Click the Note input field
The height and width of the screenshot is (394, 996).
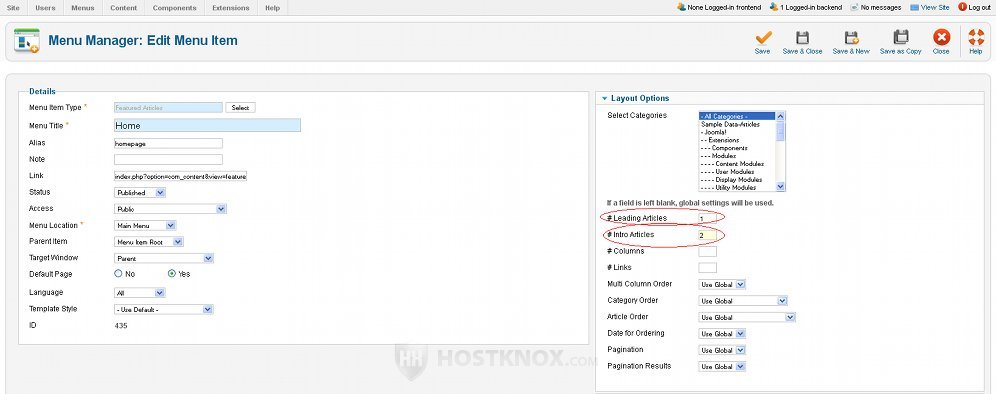coord(168,160)
